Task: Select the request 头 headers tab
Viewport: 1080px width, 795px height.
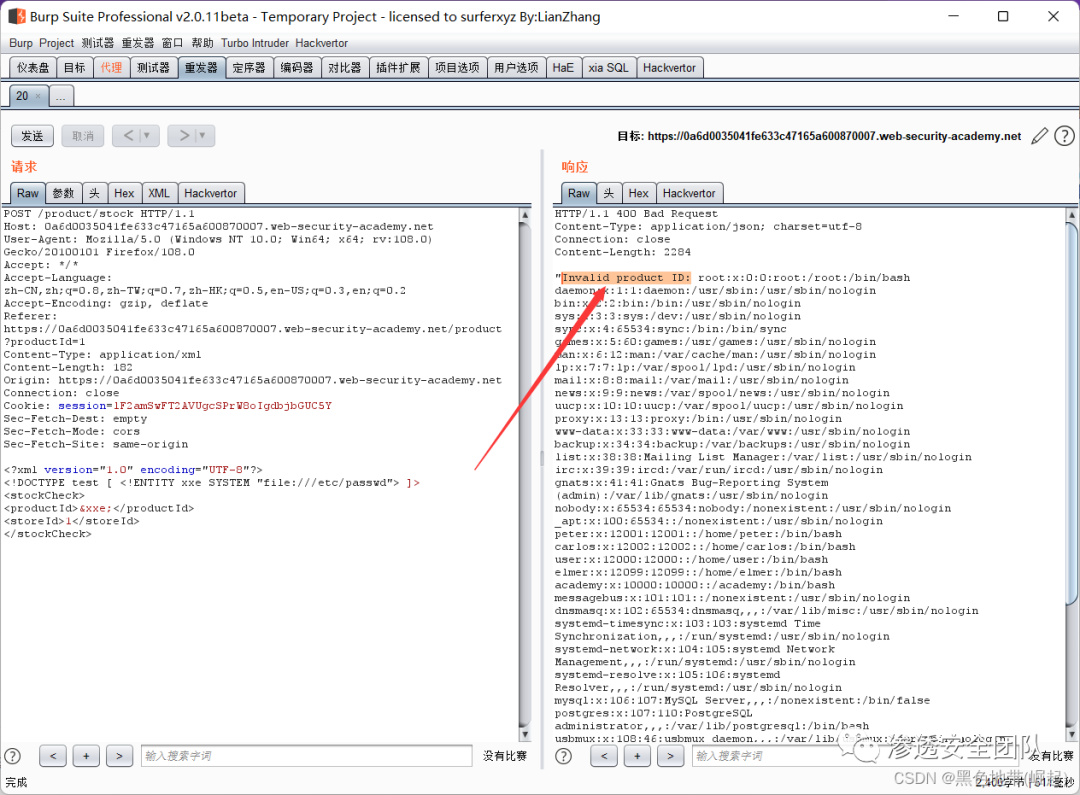Action: (x=94, y=193)
